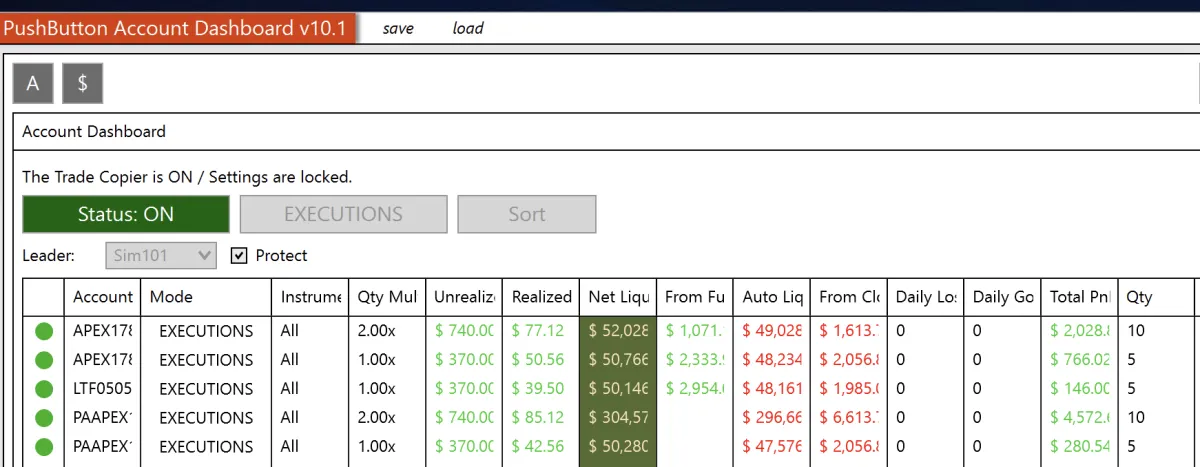Click the Total PnL column header
1200x467 pixels.
[1079, 297]
